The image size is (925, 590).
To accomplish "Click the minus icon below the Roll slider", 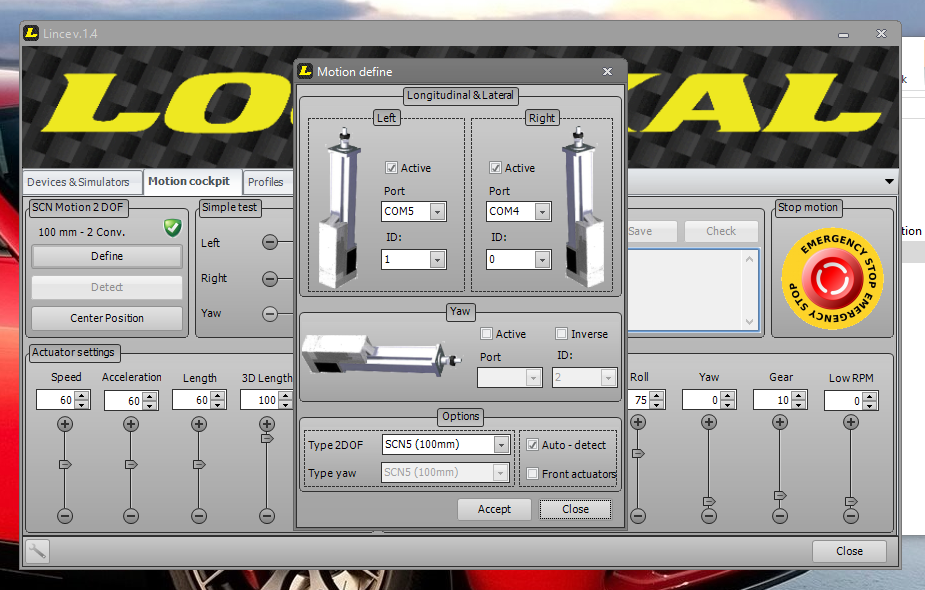I will (x=638, y=516).
